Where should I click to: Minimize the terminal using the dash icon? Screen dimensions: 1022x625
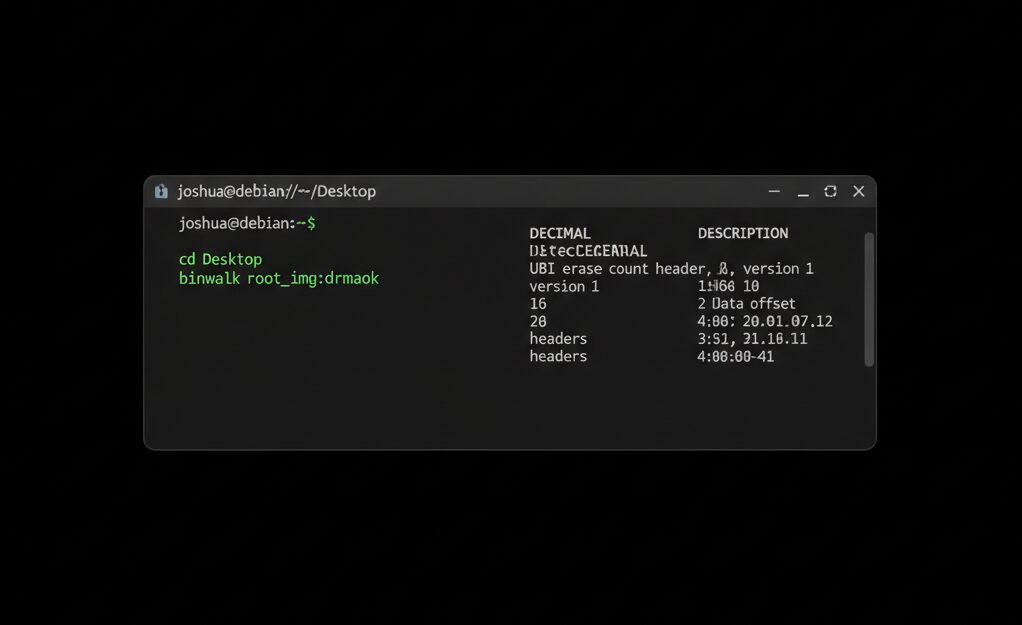pos(774,191)
